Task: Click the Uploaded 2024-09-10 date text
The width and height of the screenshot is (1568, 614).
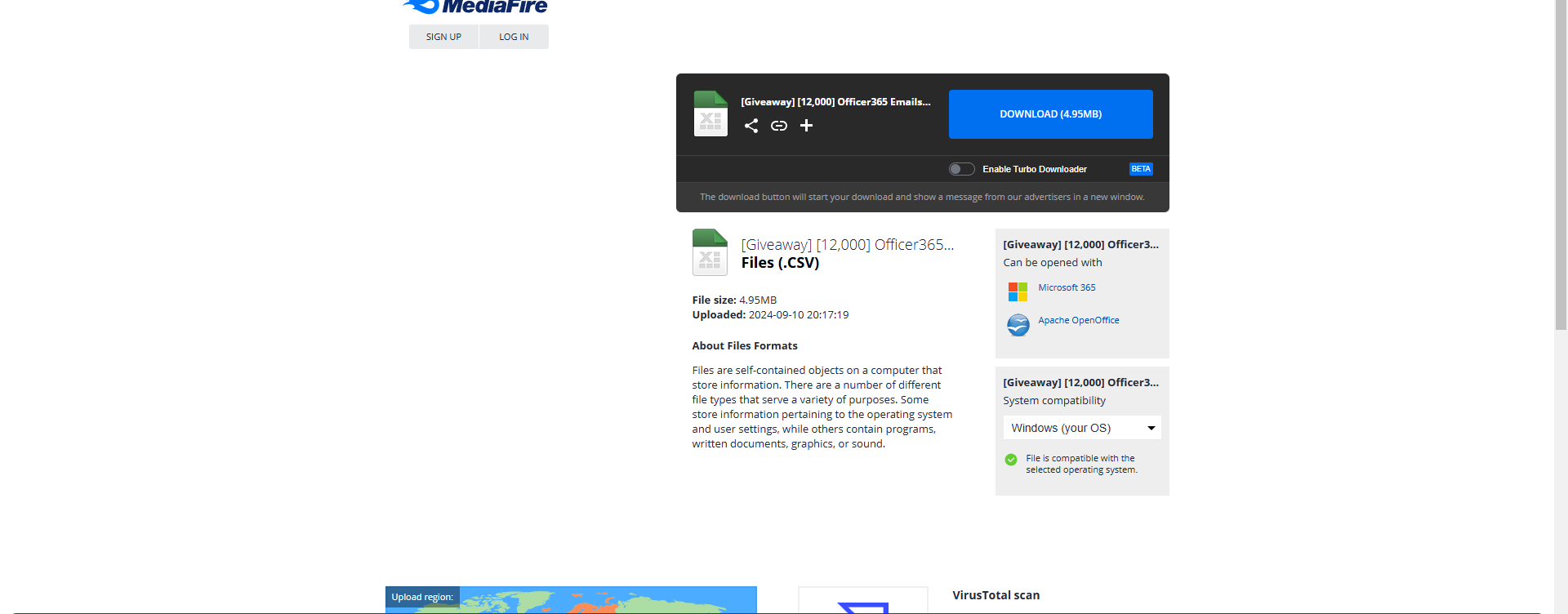Action: tap(770, 314)
